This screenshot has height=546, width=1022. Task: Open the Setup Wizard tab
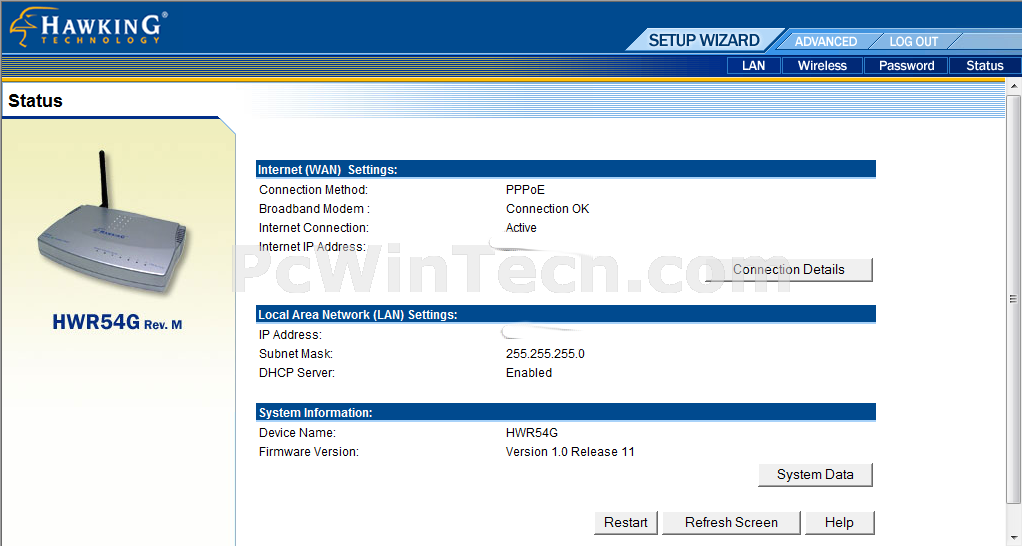pyautogui.click(x=704, y=40)
